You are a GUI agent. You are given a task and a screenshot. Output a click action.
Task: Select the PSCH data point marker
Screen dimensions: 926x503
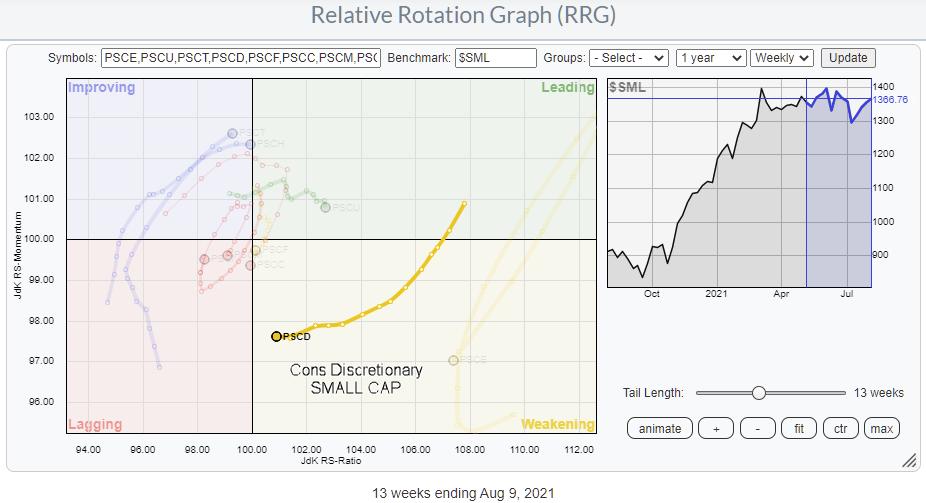(250, 144)
